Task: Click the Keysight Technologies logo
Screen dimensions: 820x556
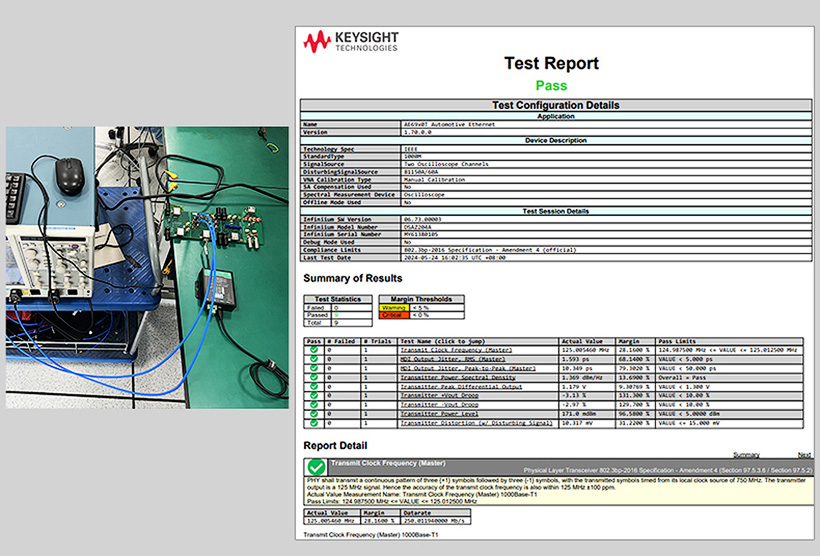Action: click(352, 41)
